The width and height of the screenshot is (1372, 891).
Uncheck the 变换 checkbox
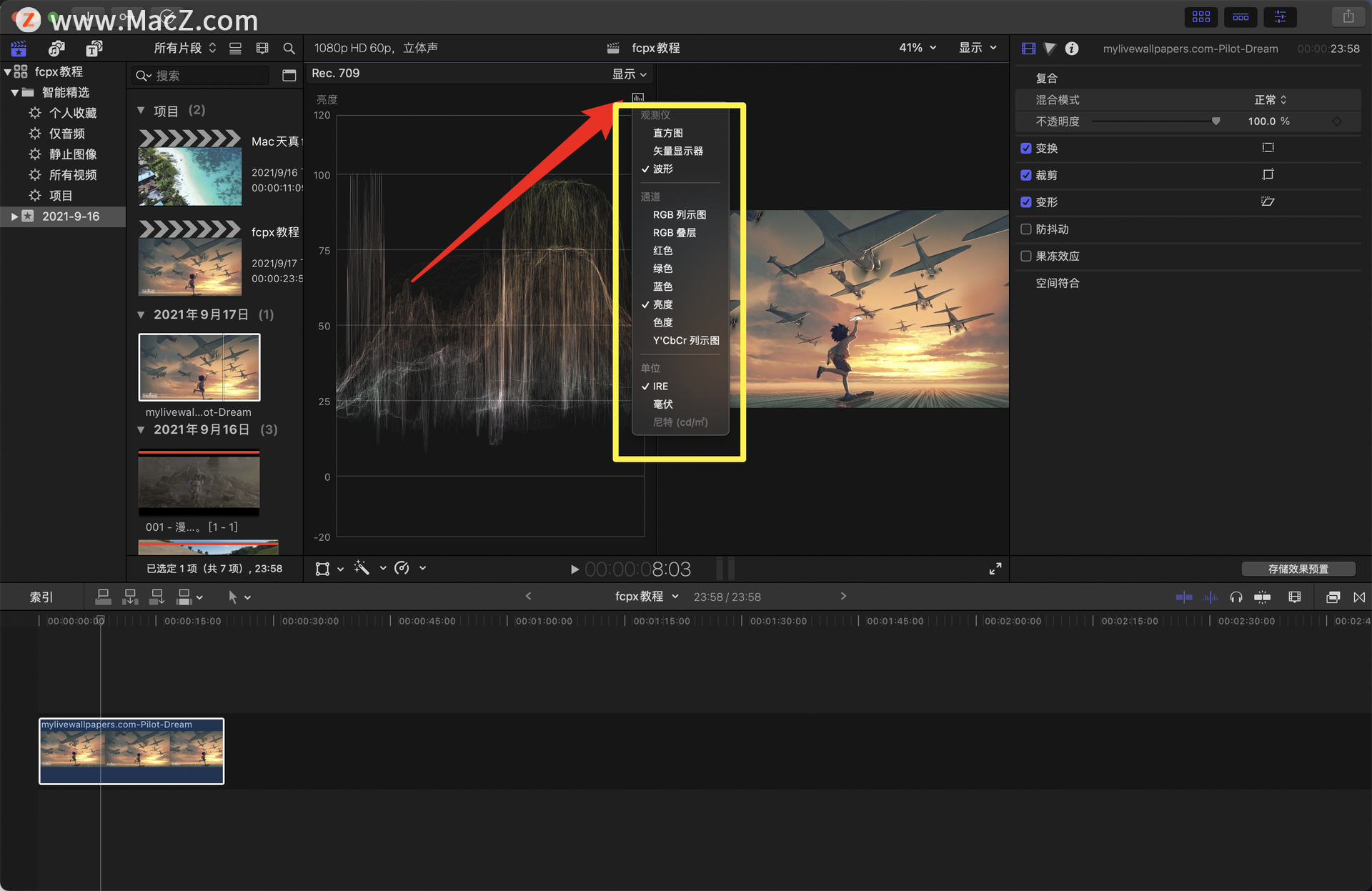click(1026, 148)
